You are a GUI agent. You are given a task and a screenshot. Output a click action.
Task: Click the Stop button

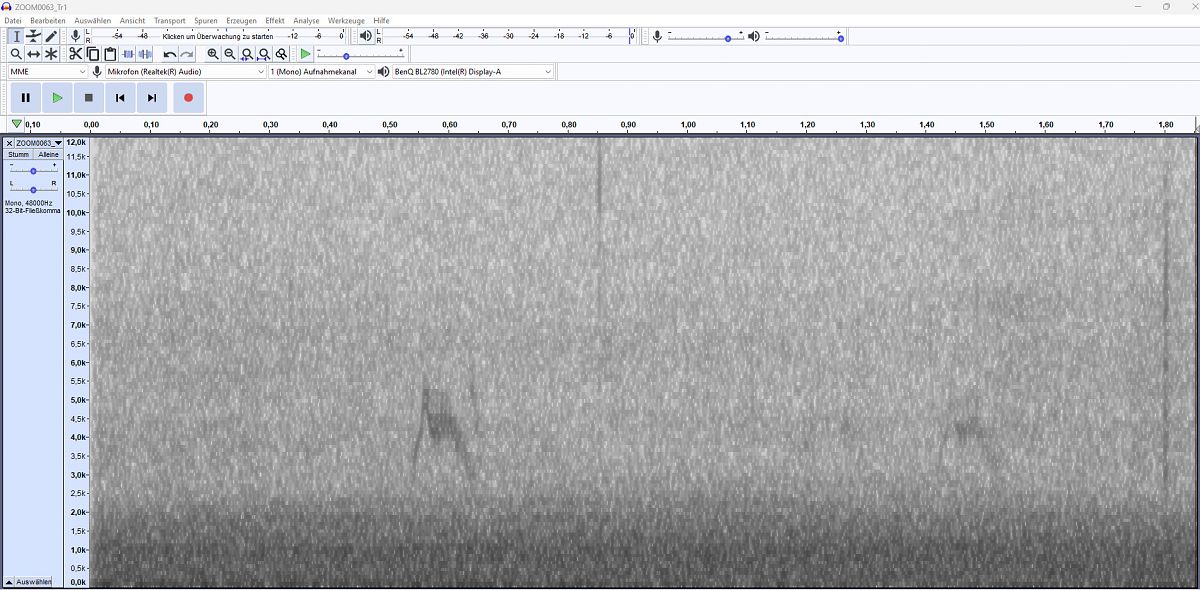point(88,98)
